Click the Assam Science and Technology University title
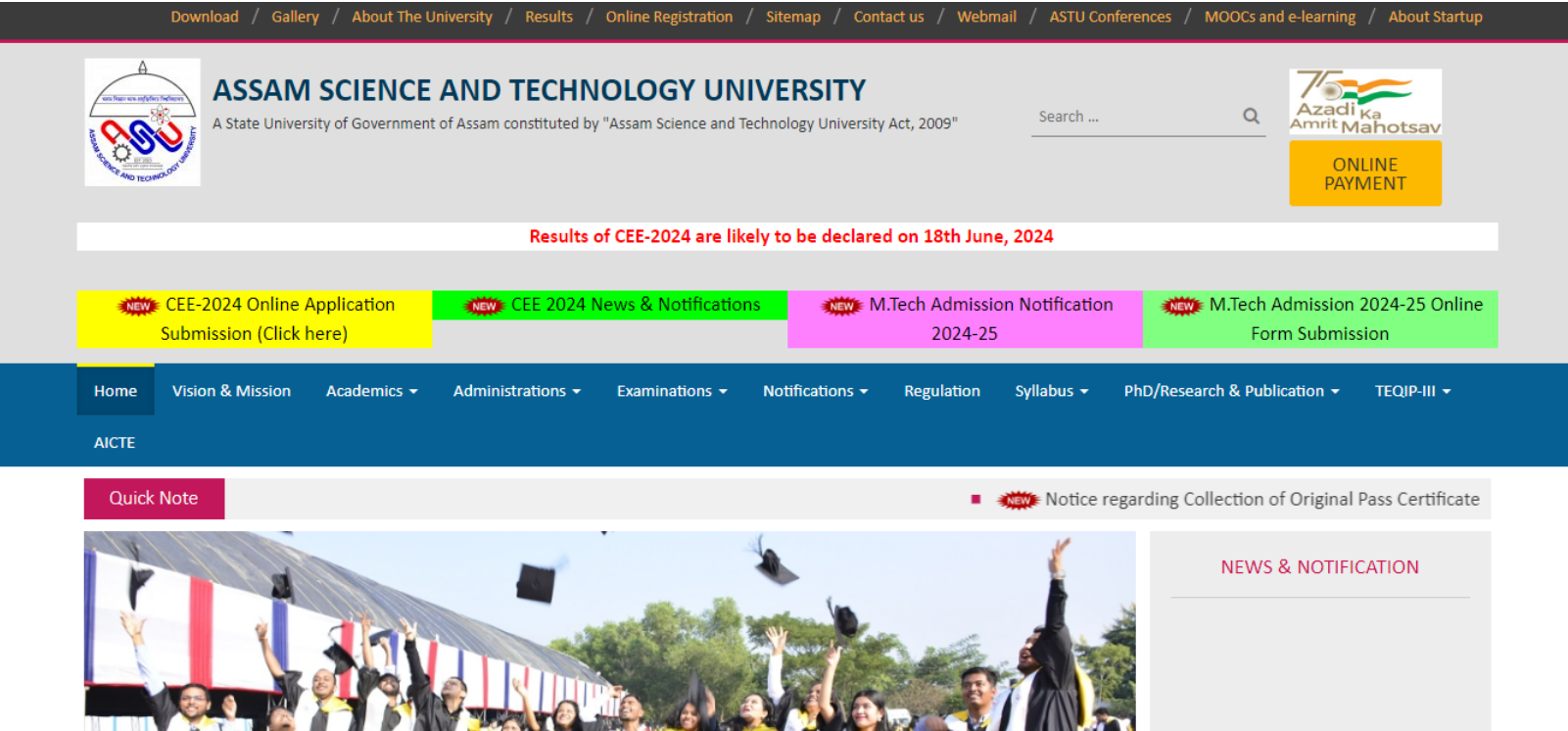The width and height of the screenshot is (1568, 731). point(540,90)
